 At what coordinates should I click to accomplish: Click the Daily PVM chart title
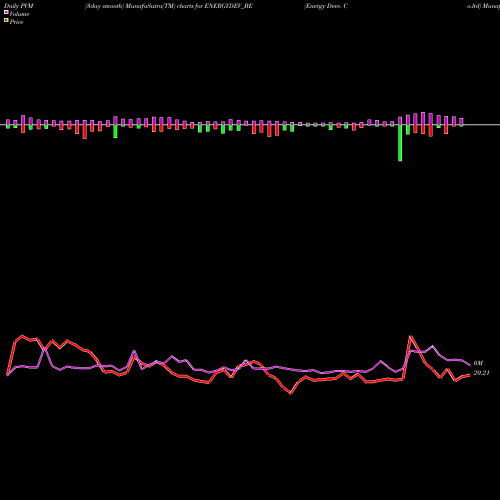tap(19, 6)
